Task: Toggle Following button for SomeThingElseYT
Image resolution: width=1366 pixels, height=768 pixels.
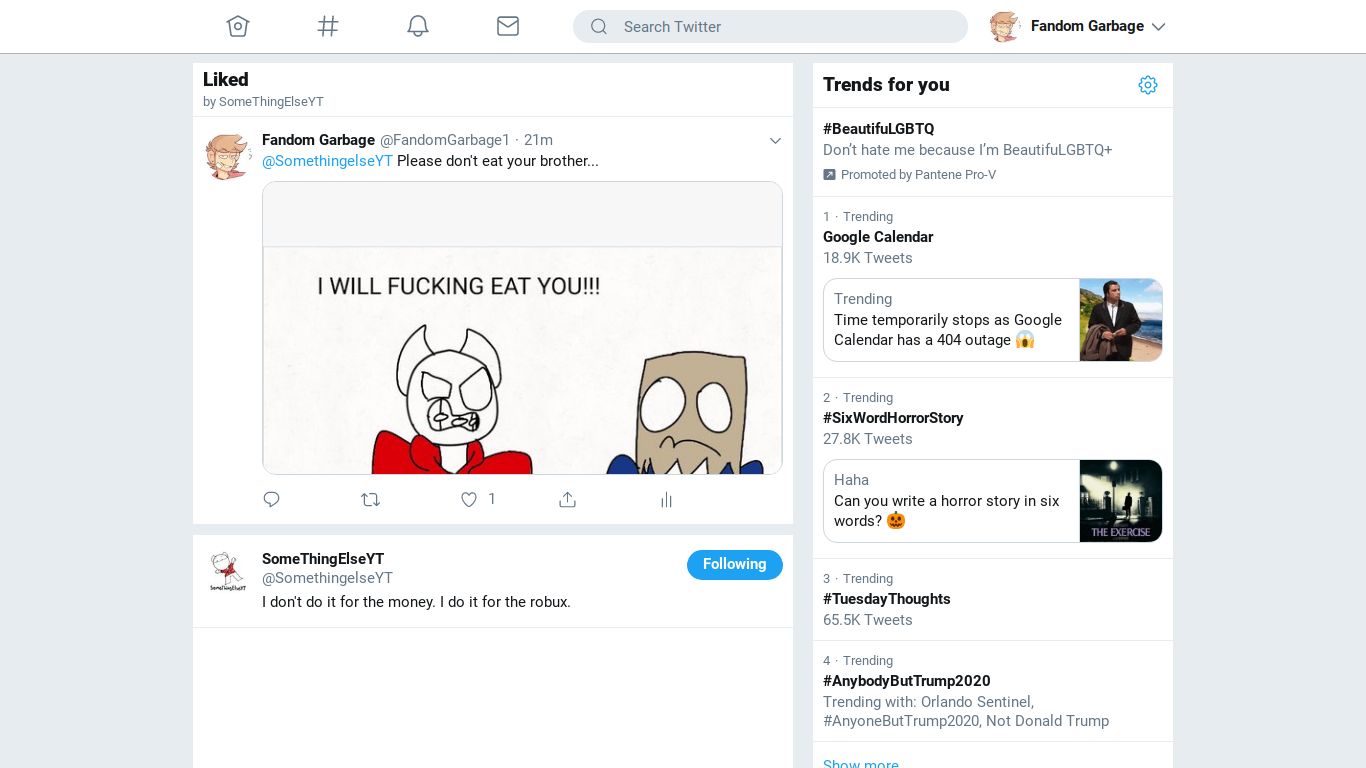Action: coord(734,564)
